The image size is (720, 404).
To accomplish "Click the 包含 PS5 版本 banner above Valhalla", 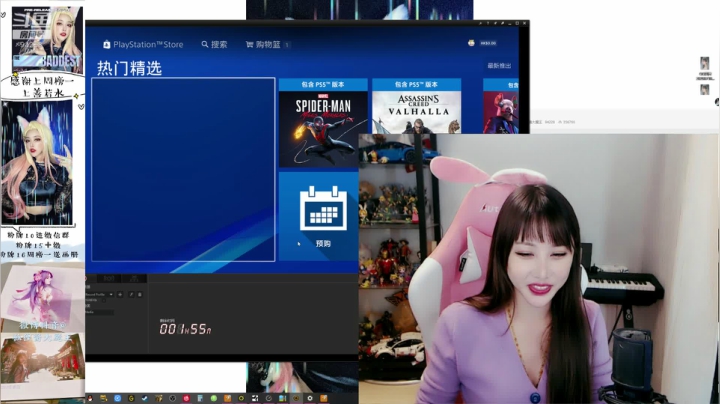I will 416,84.
